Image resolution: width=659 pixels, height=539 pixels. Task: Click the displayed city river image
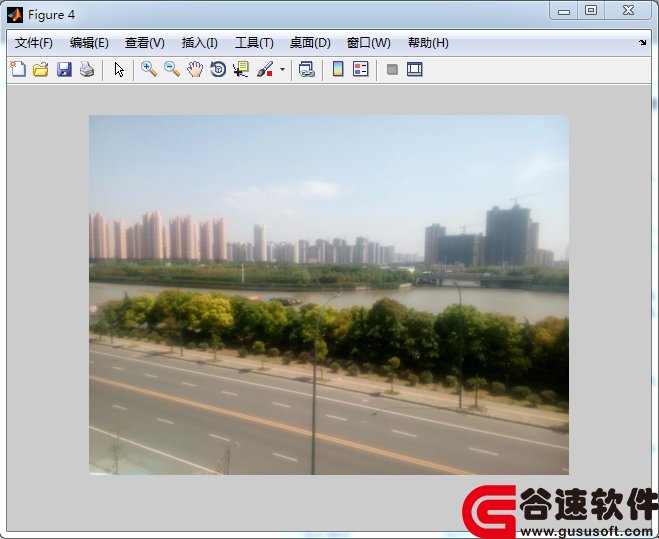[329, 295]
